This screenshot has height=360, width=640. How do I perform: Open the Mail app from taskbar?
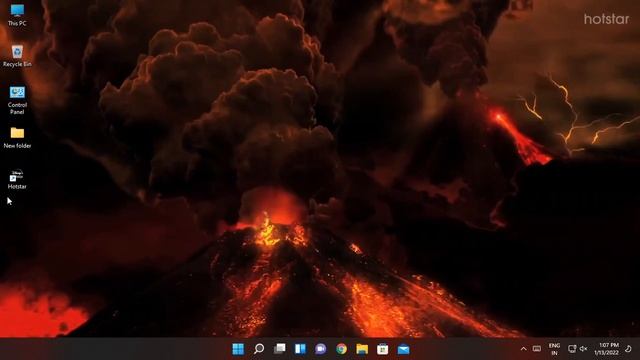[x=403, y=349]
